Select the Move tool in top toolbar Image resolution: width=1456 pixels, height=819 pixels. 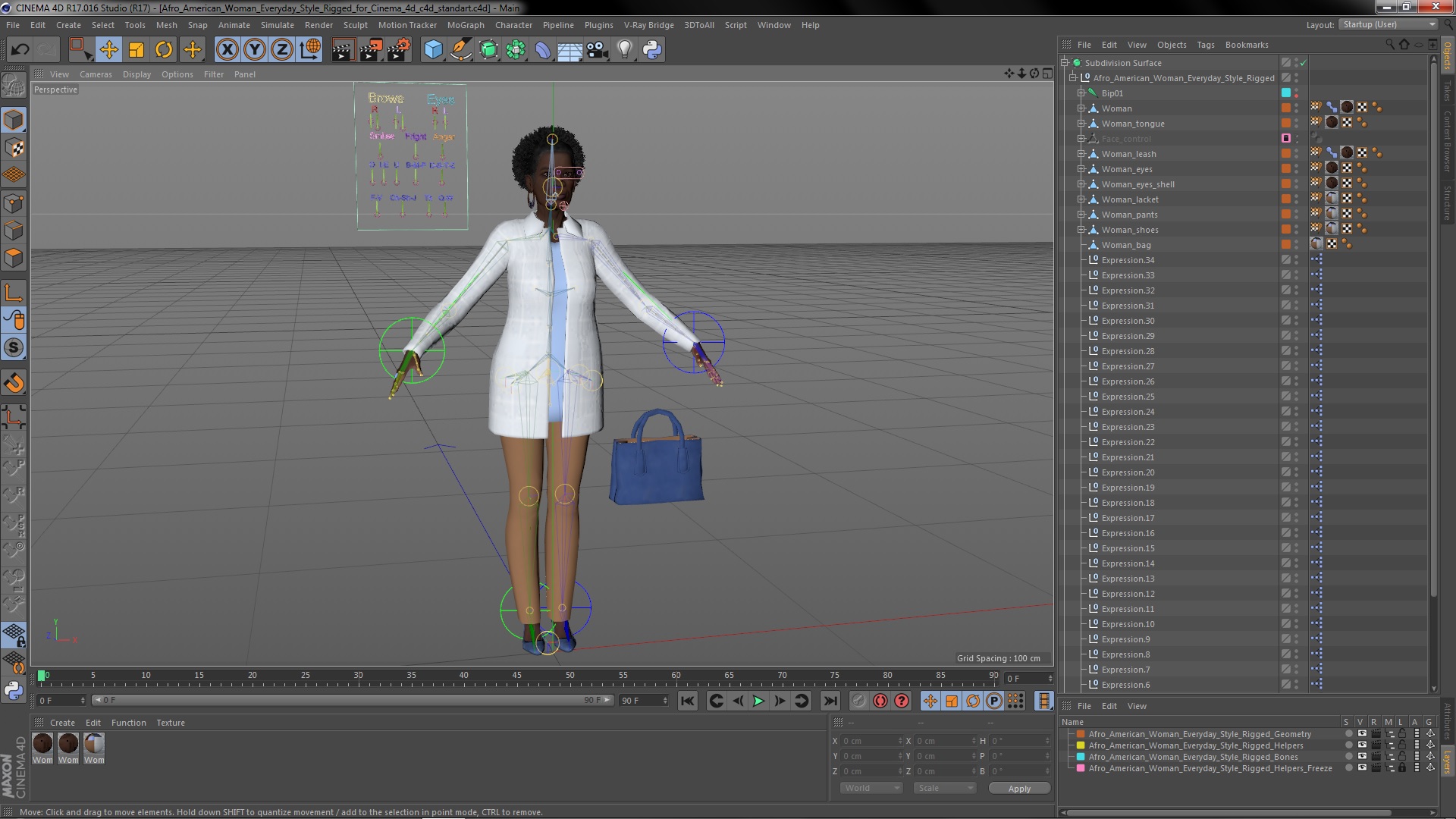tap(108, 50)
